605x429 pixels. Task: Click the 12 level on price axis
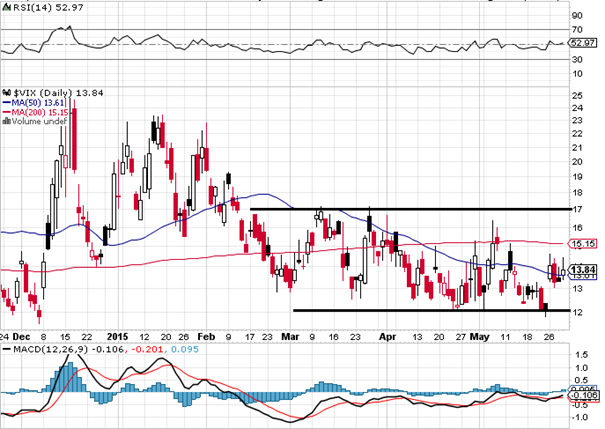point(578,312)
